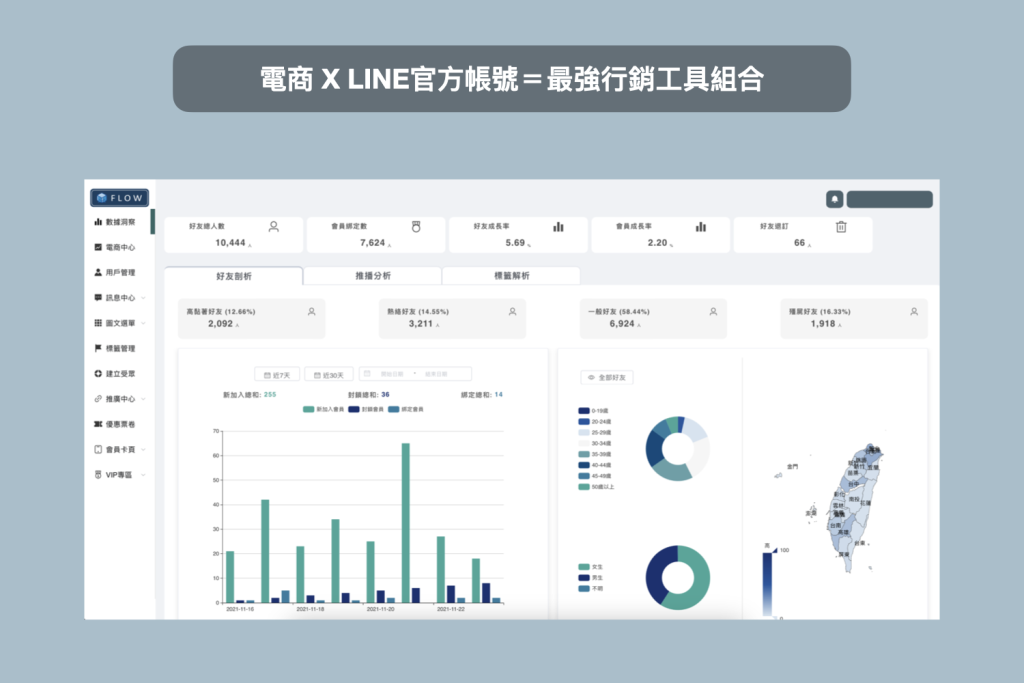Click 近30天 date range button

click(328, 375)
